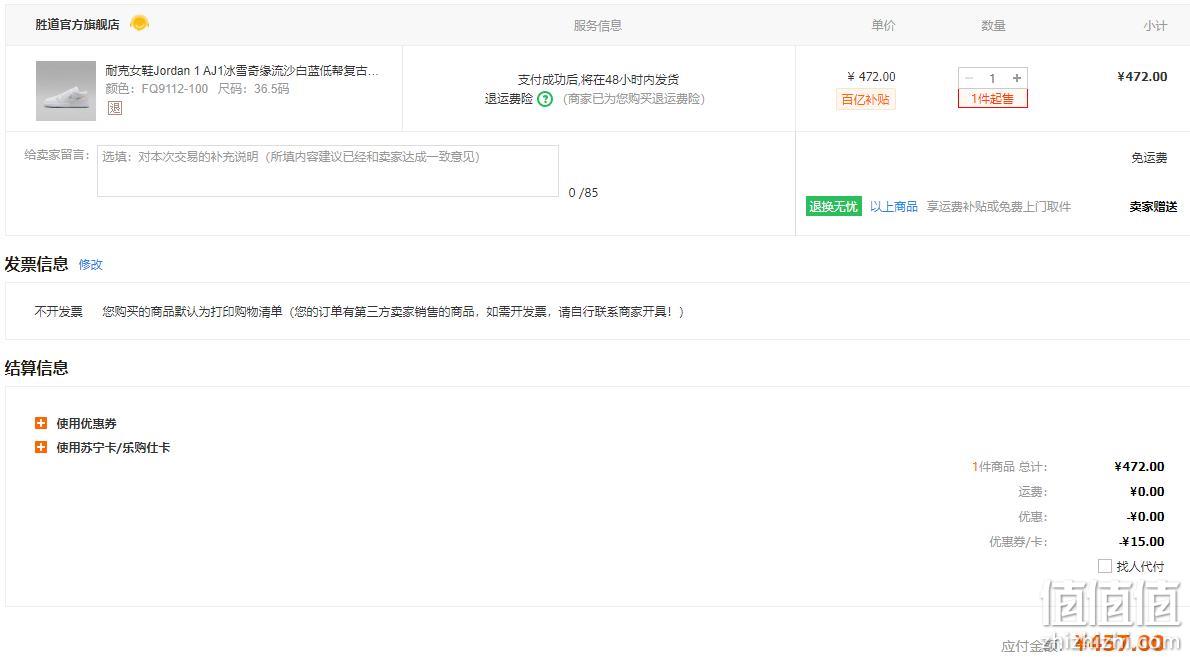
Task: Click the 颜色：FQ9112-100 color detail text
Action: pyautogui.click(x=156, y=89)
